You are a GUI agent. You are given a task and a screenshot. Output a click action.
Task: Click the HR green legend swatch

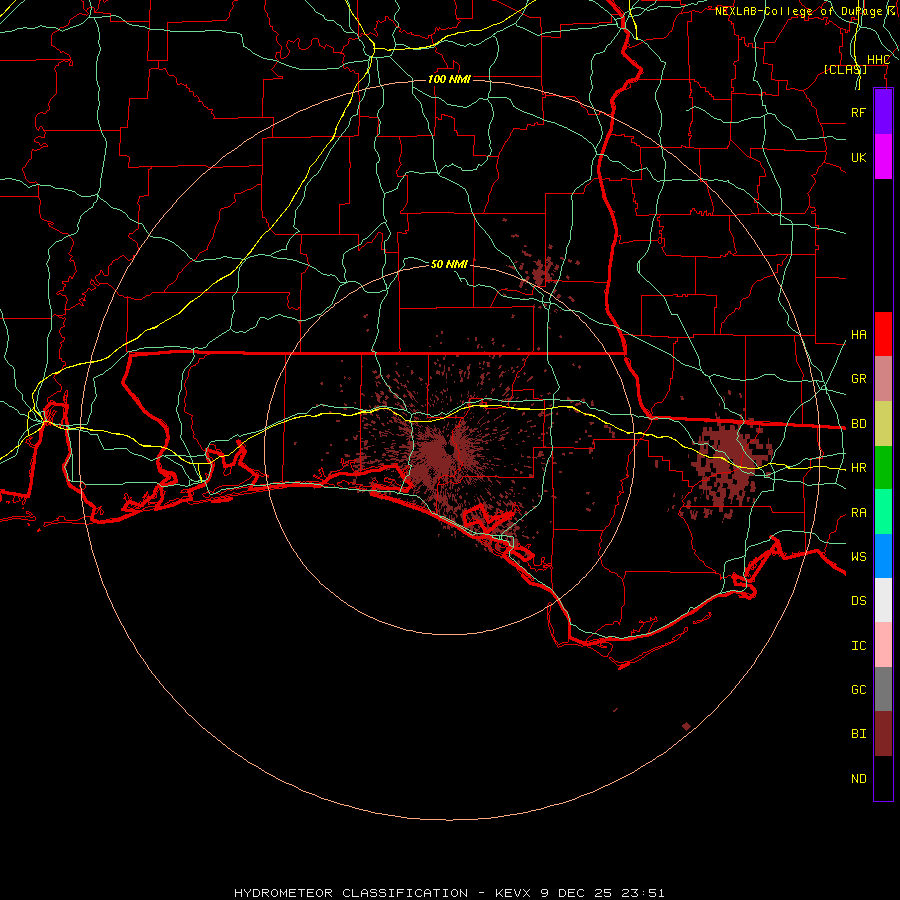(883, 468)
